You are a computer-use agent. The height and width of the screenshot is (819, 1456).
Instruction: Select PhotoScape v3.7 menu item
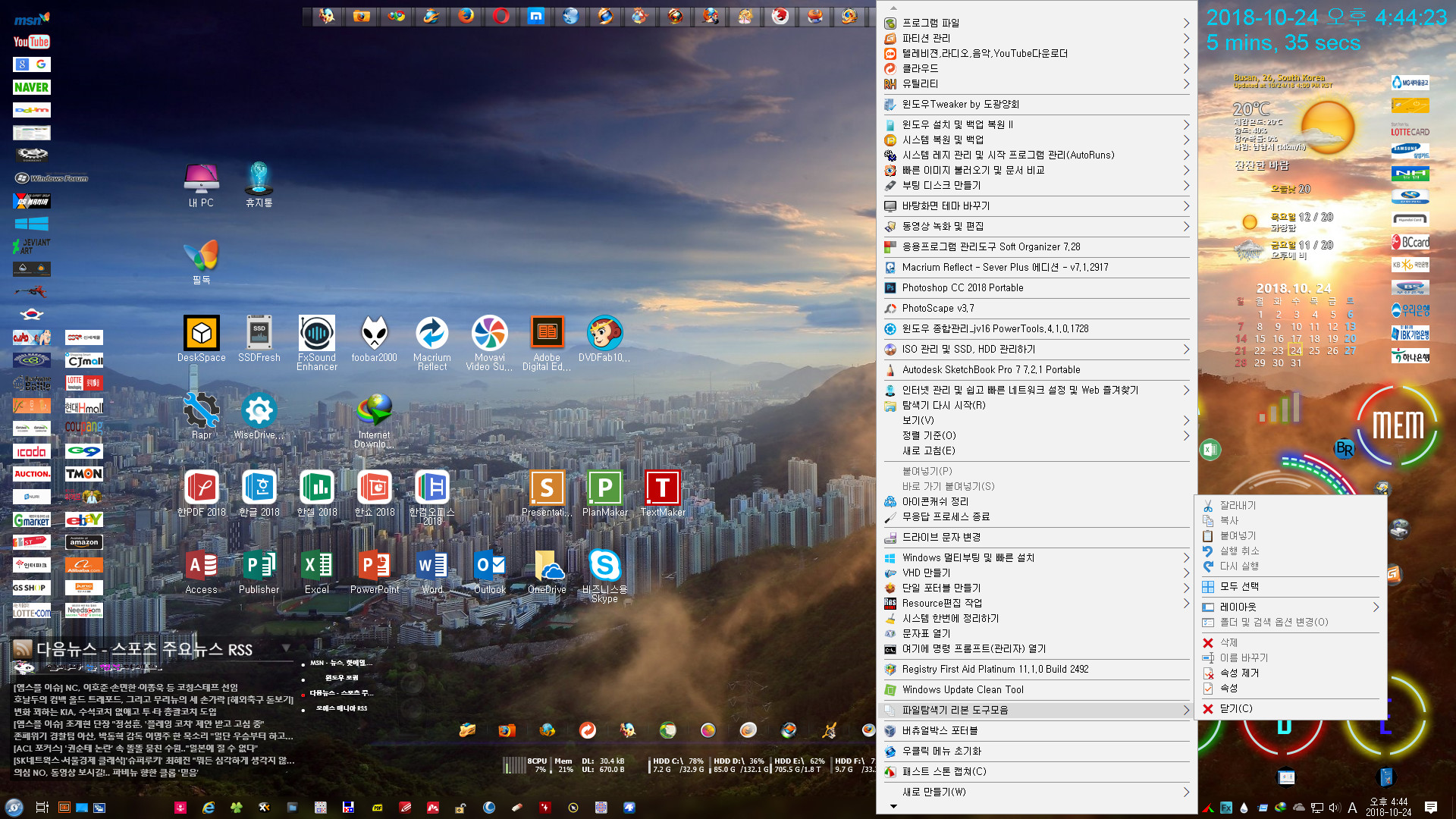tap(1037, 308)
